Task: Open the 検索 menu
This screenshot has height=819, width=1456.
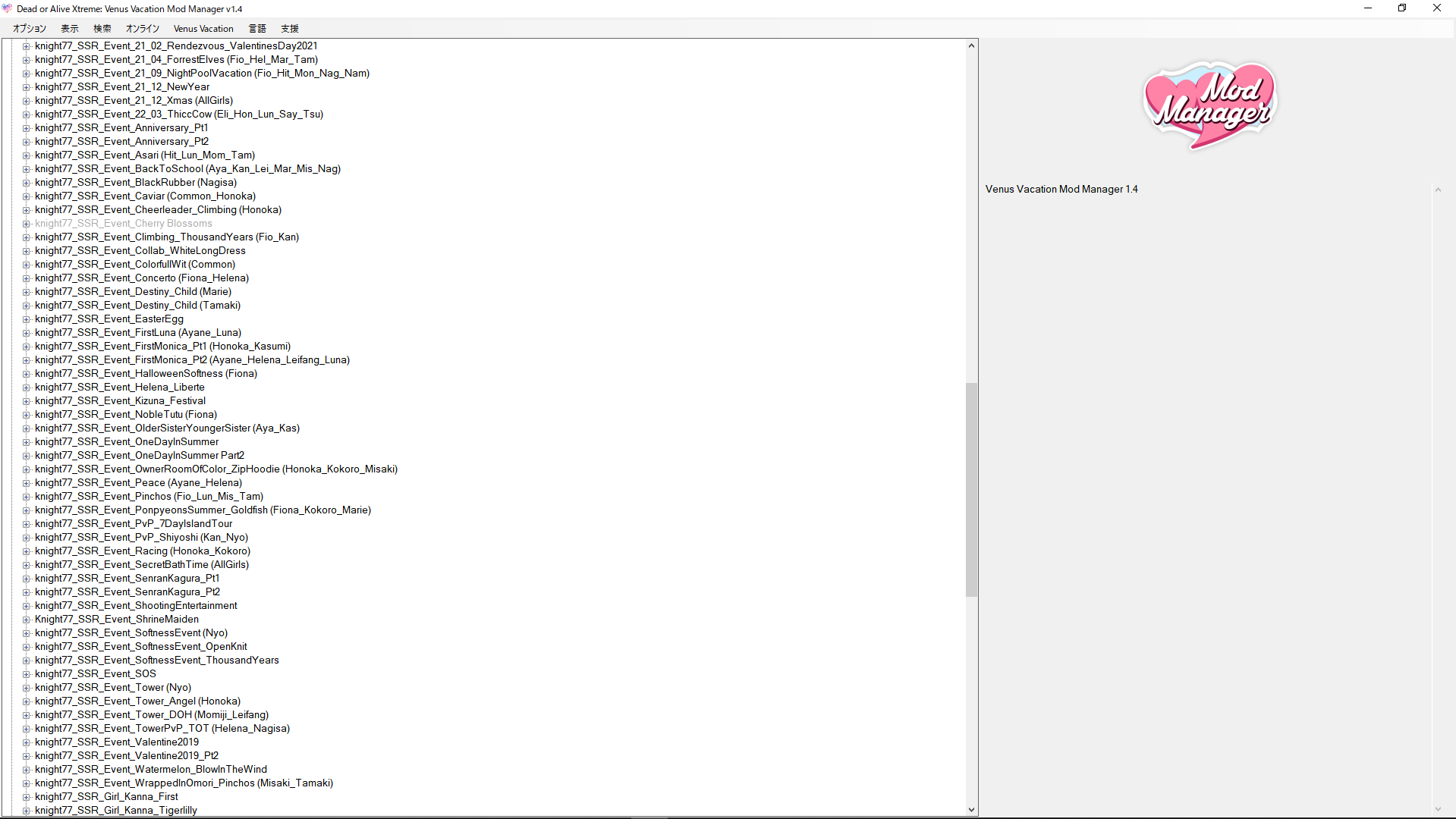Action: (x=102, y=29)
